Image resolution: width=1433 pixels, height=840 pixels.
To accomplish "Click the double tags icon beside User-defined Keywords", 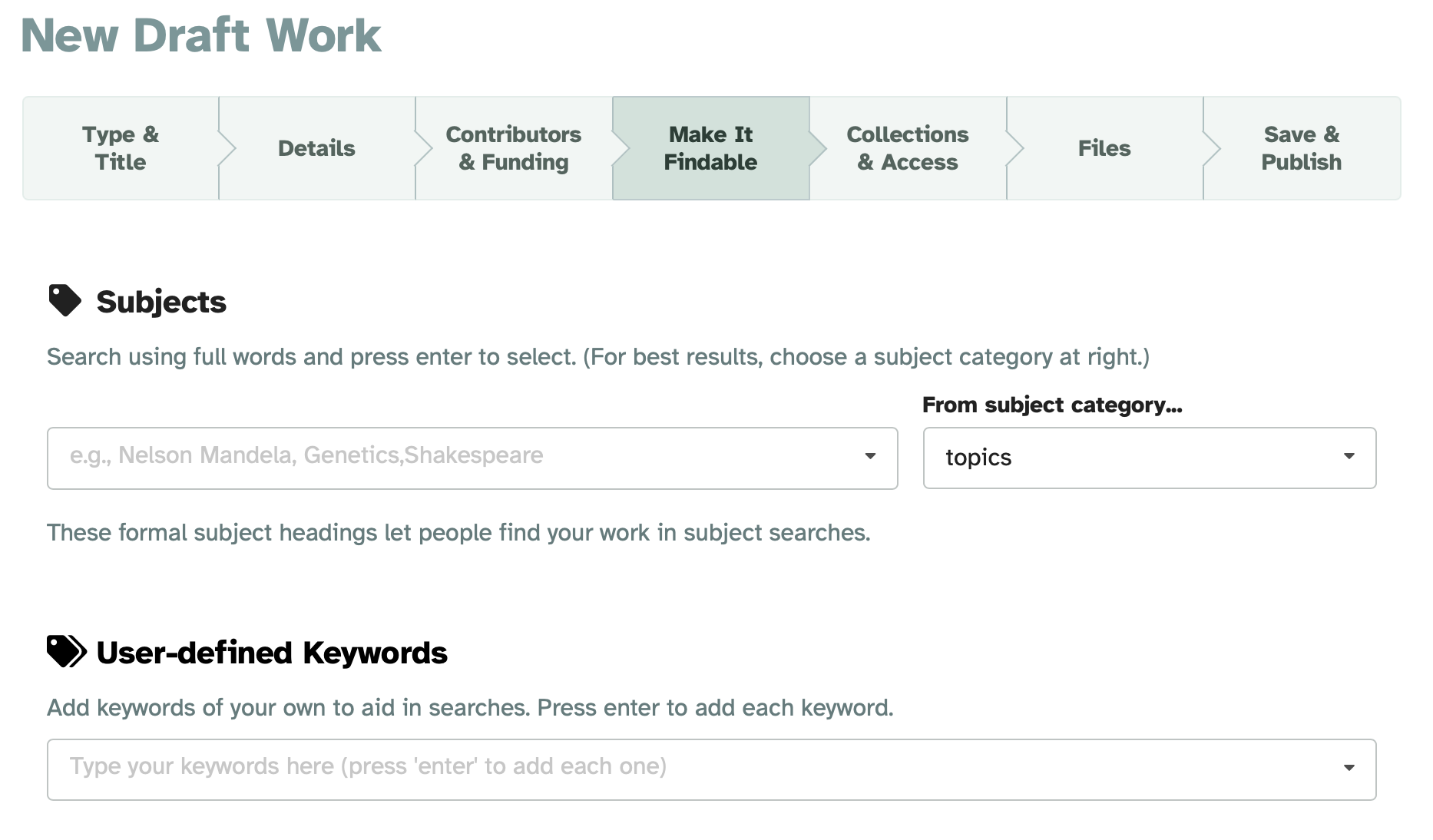I will pyautogui.click(x=67, y=652).
